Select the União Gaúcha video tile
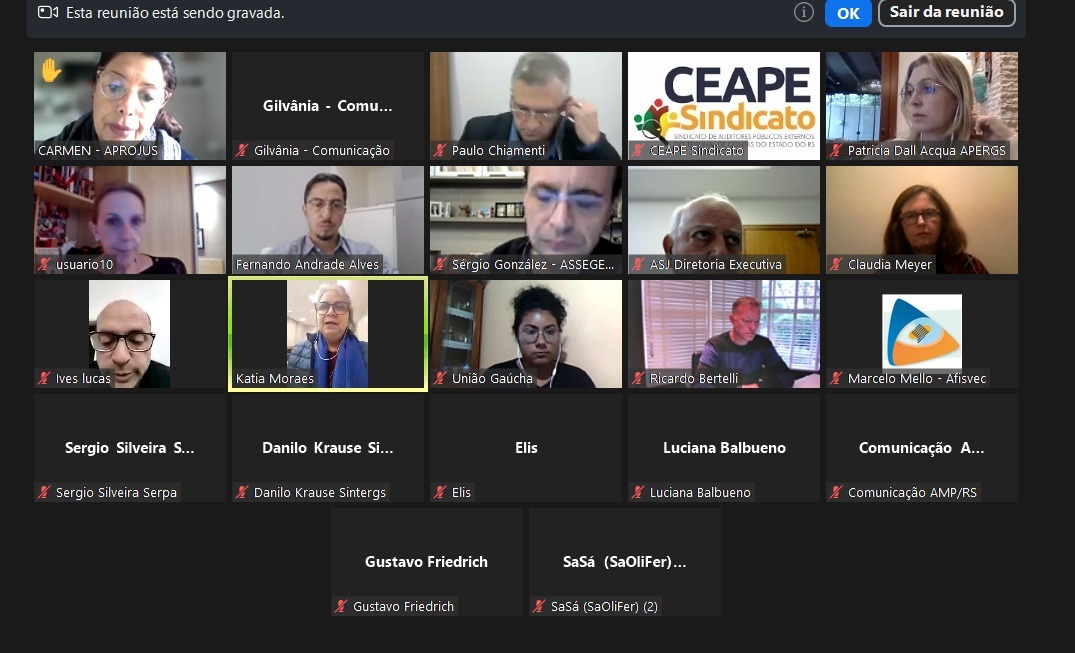This screenshot has width=1075, height=653. [526, 334]
